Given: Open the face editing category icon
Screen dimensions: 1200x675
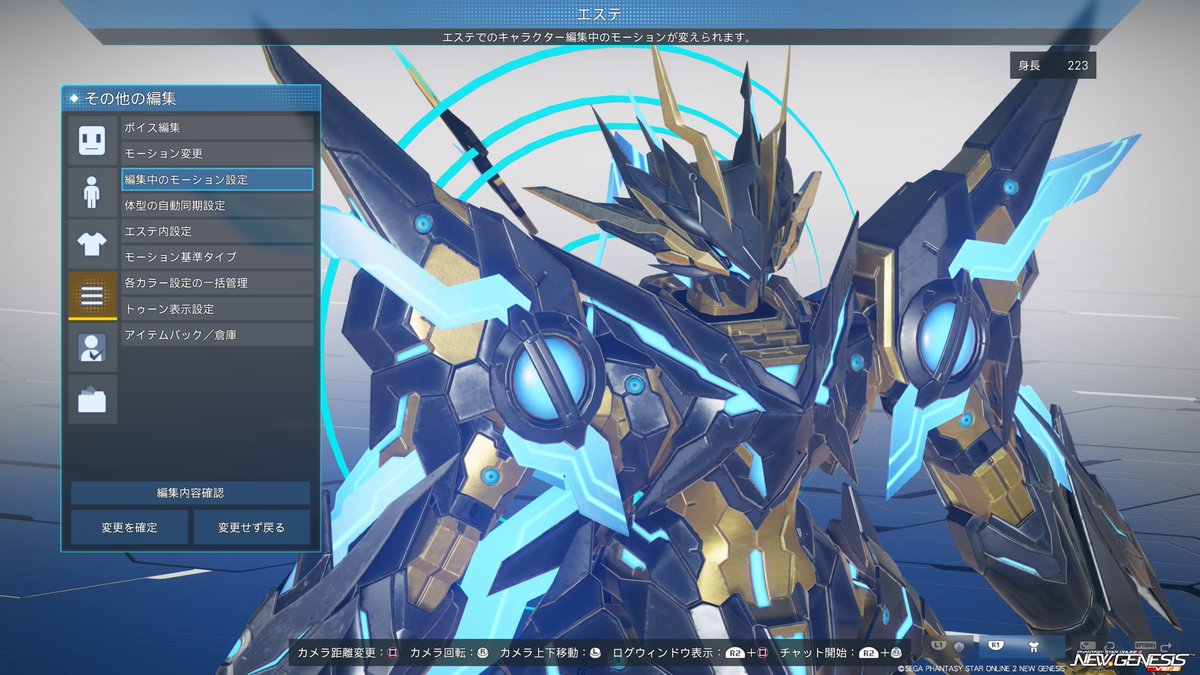Looking at the screenshot, I should [x=92, y=141].
